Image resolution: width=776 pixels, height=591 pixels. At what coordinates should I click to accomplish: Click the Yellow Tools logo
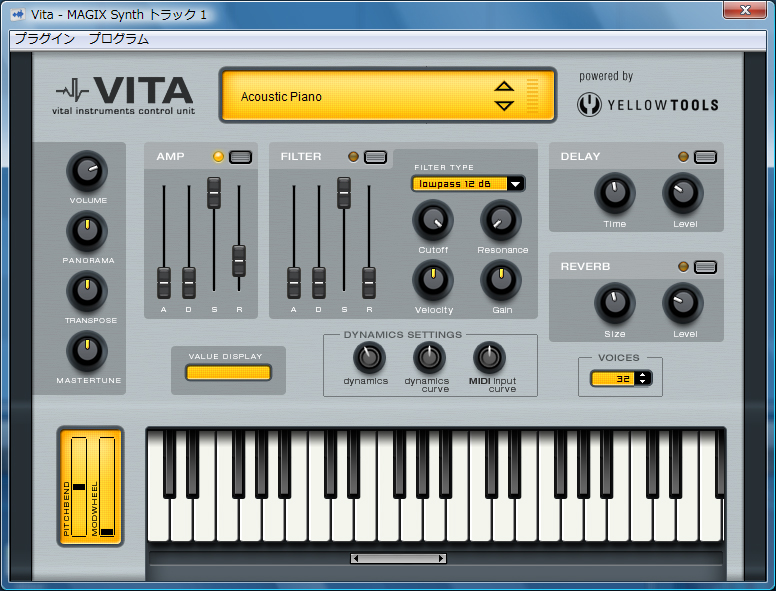[x=648, y=104]
